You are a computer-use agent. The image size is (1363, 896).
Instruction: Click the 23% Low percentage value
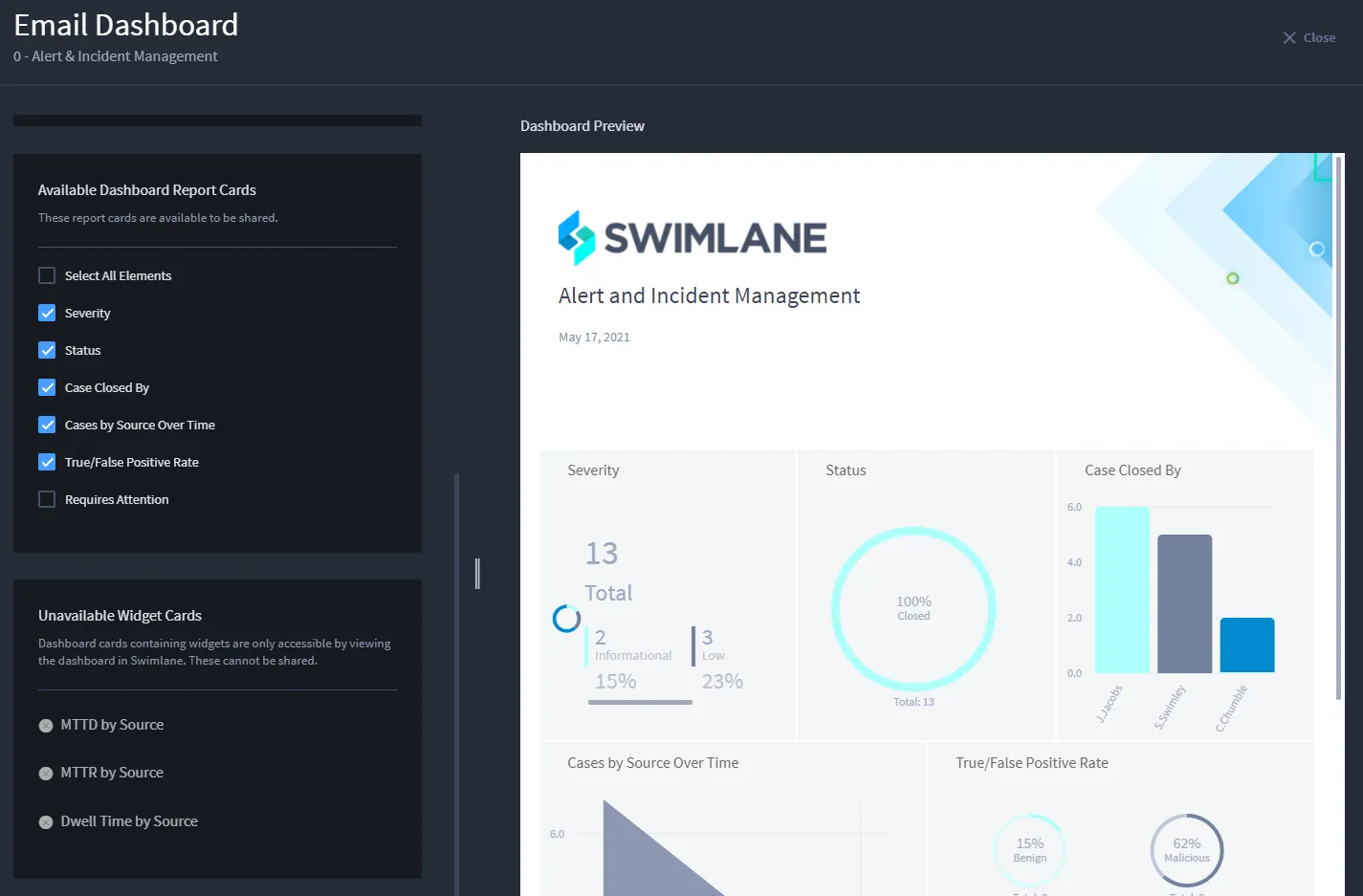click(722, 682)
